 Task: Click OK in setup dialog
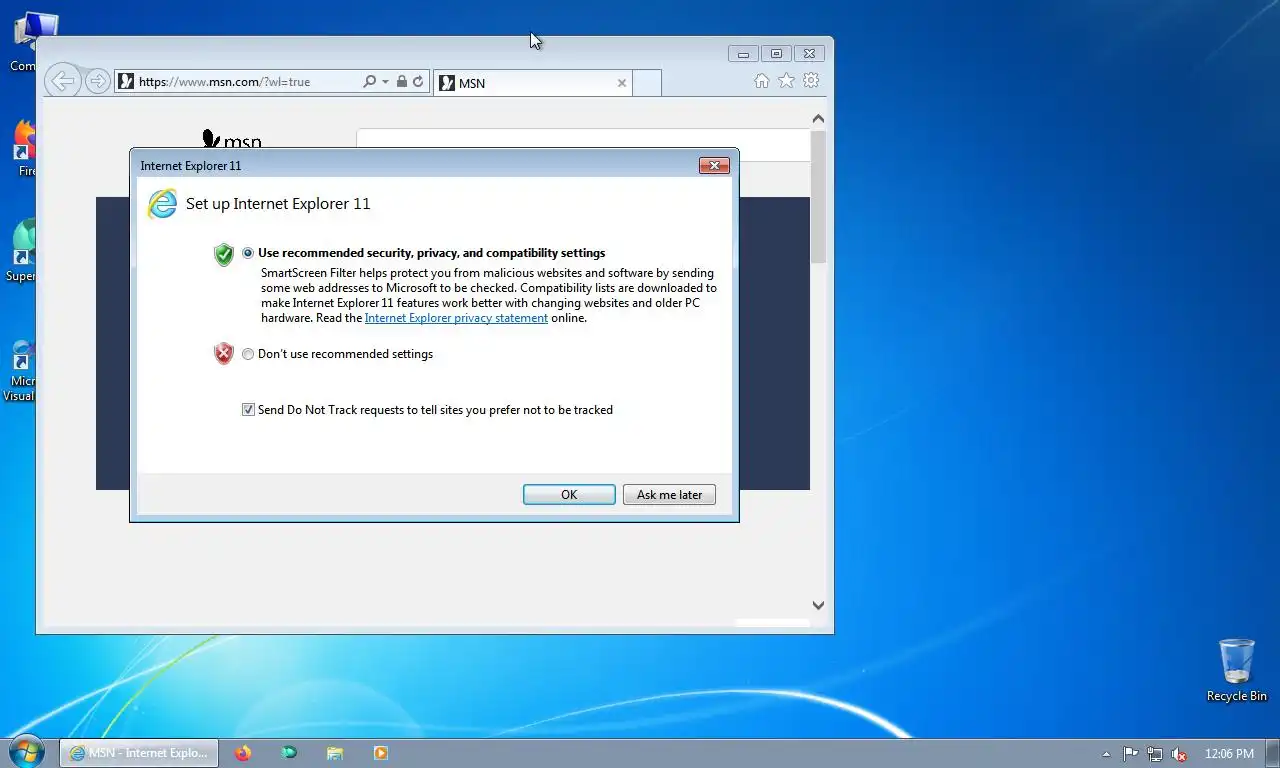[x=569, y=495]
